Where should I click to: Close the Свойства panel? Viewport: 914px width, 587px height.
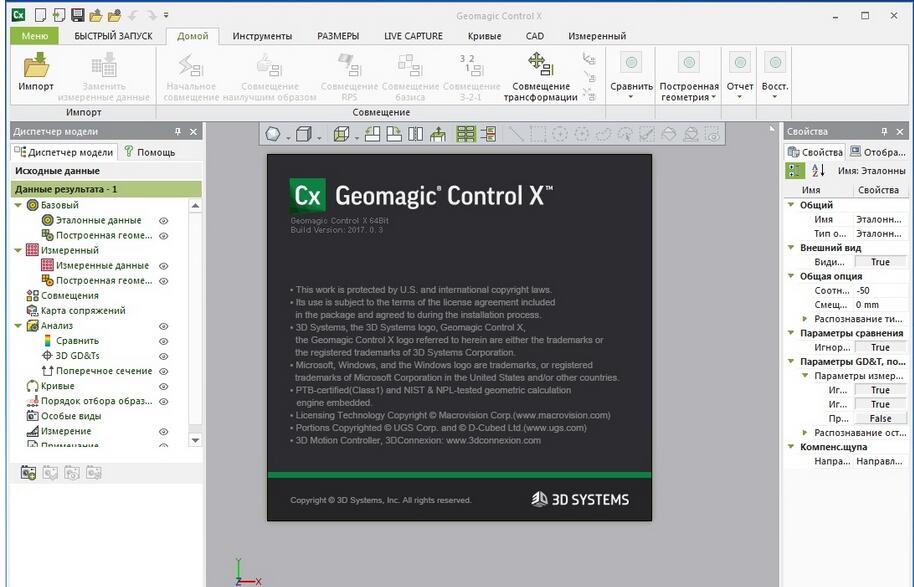(x=899, y=132)
